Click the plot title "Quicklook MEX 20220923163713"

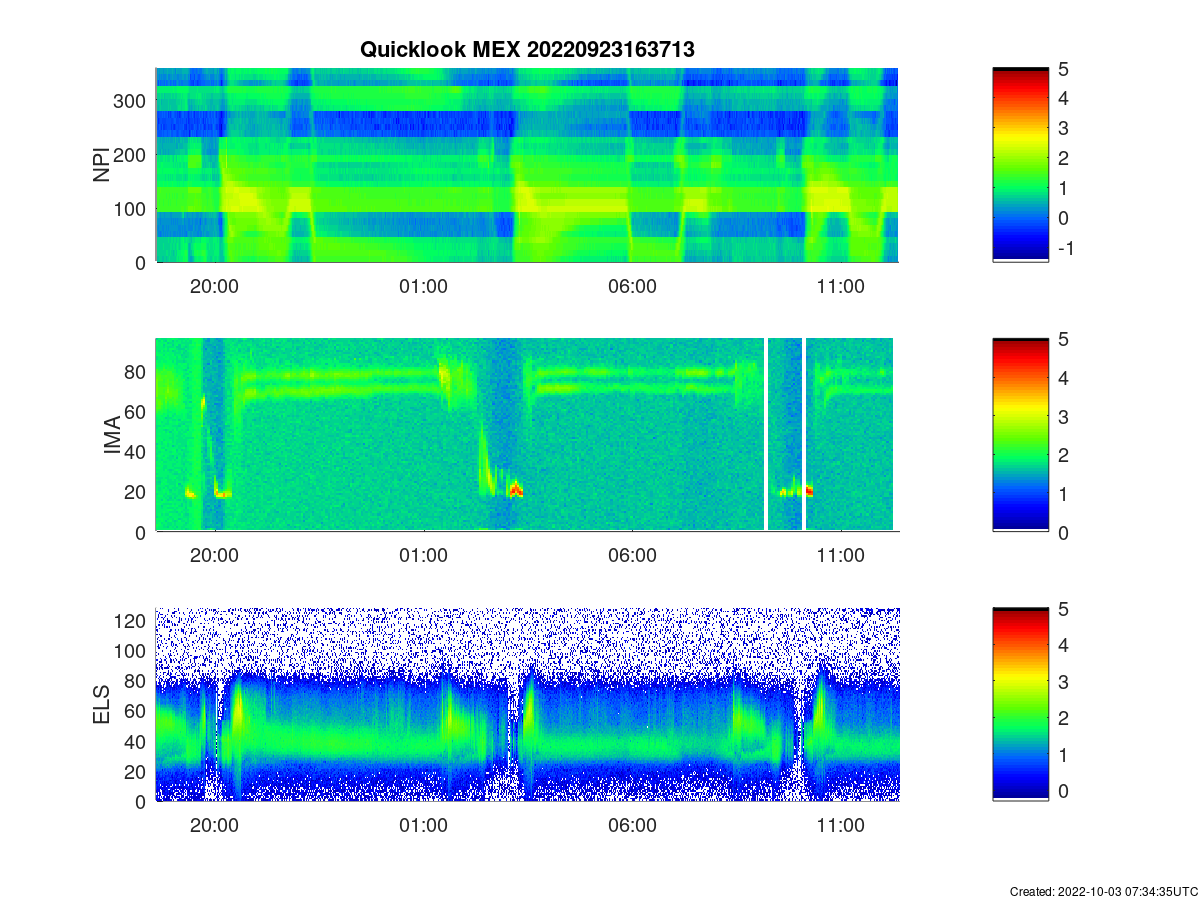[527, 50]
